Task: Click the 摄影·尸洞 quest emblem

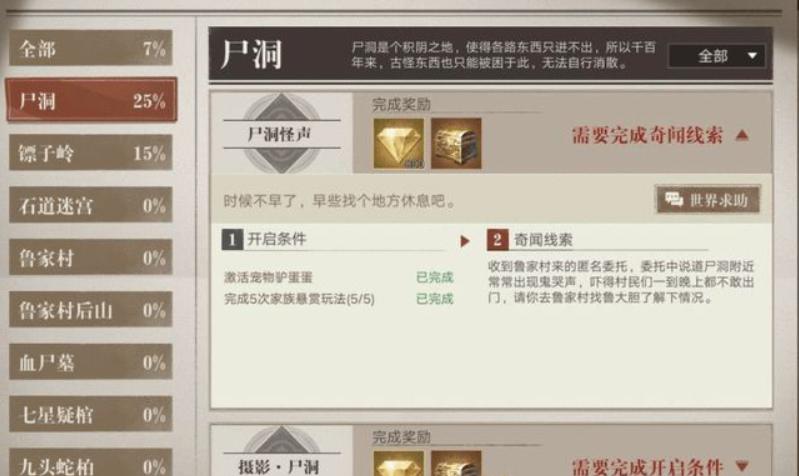Action: 282,452
